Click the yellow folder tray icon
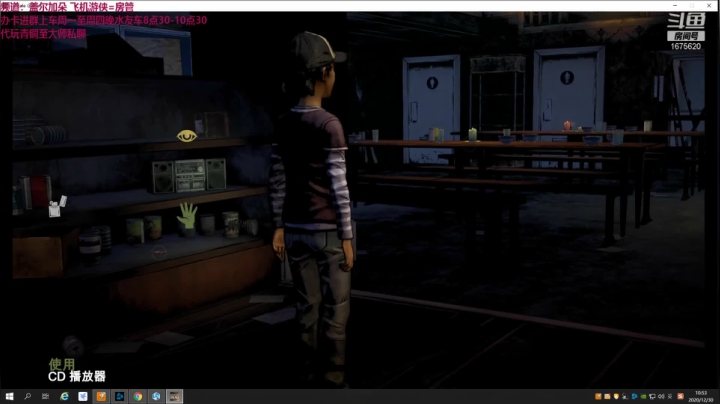 pyautogui.click(x=607, y=396)
